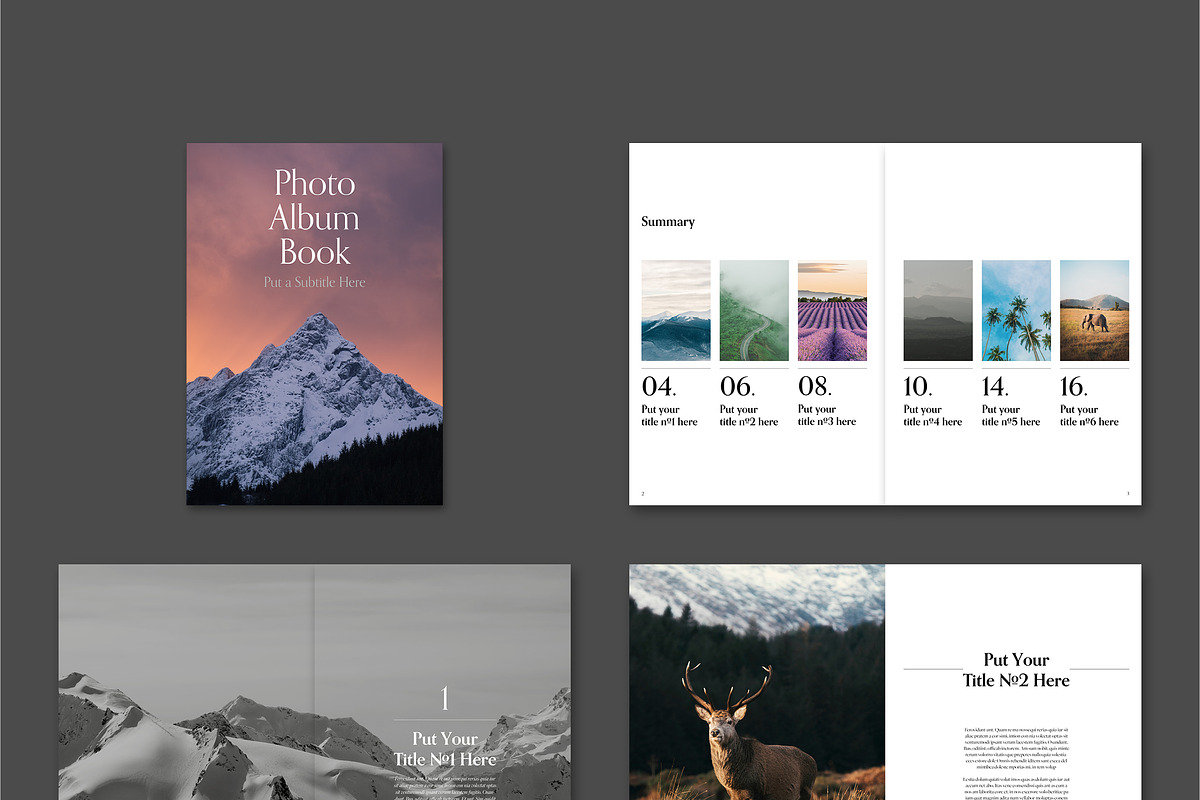
Task: Select the gray landscape thumbnail above 10.
Action: pyautogui.click(x=938, y=311)
